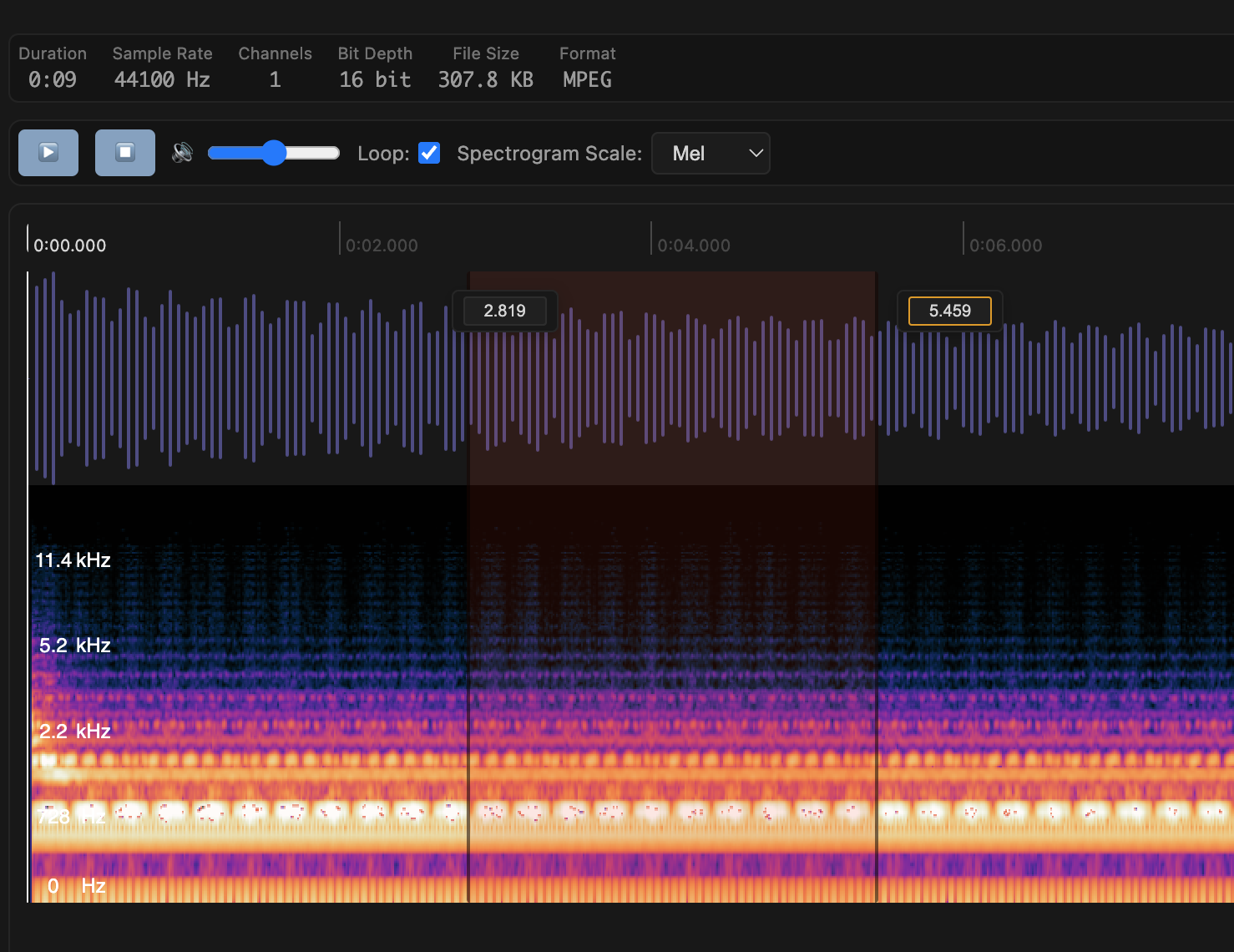
Task: Disable the Loop checkbox
Action: tap(429, 153)
